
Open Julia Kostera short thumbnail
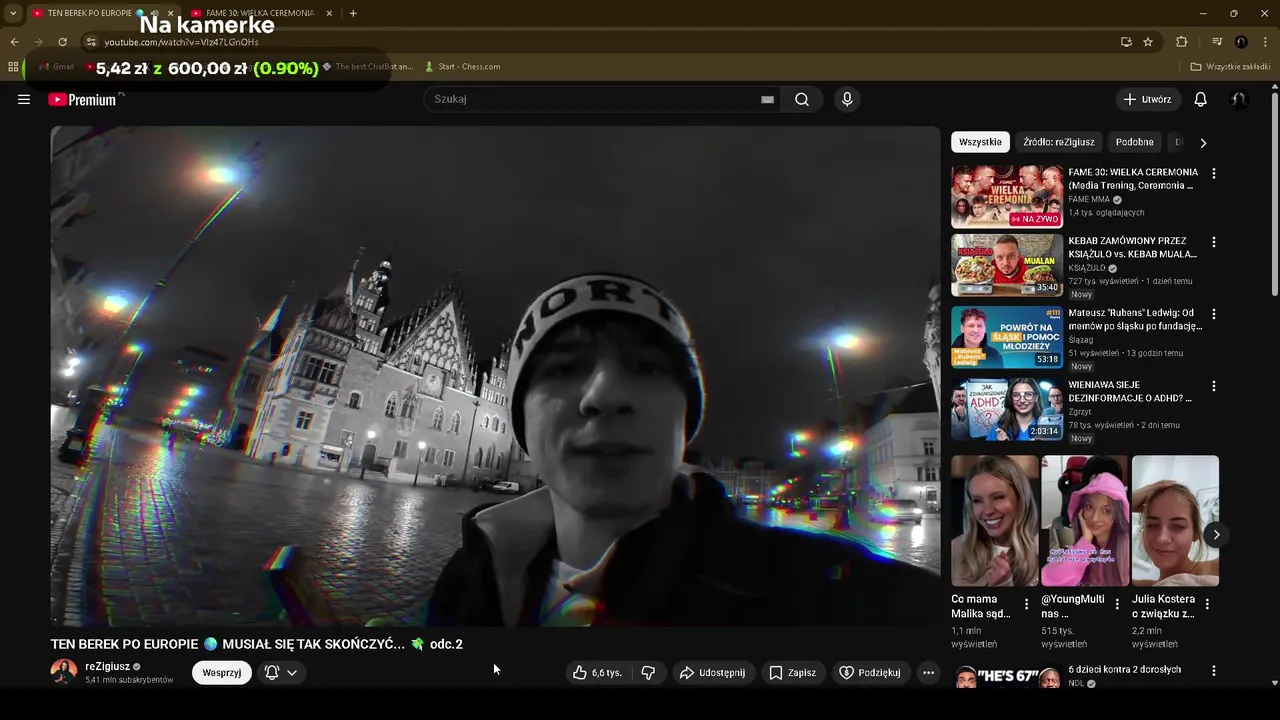pyautogui.click(x=1175, y=521)
